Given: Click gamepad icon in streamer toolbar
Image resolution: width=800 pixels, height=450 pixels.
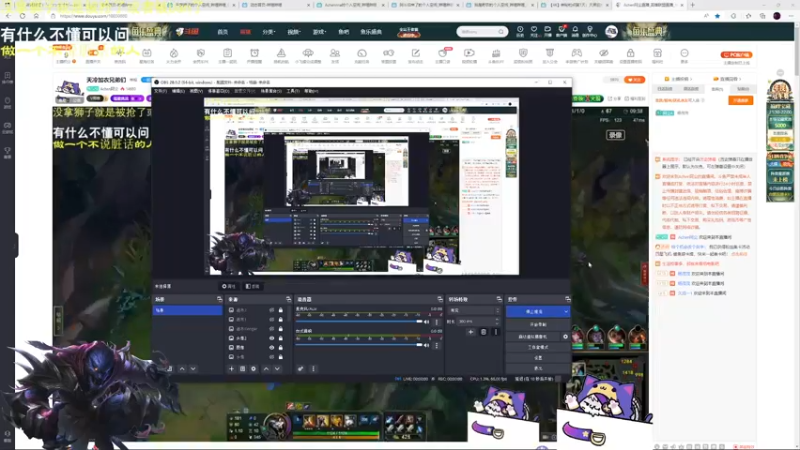Looking at the screenshot, I should (577, 53).
